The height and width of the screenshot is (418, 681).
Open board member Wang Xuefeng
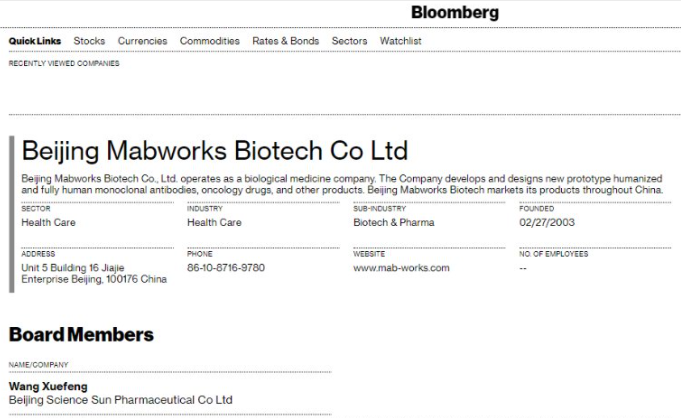48,386
